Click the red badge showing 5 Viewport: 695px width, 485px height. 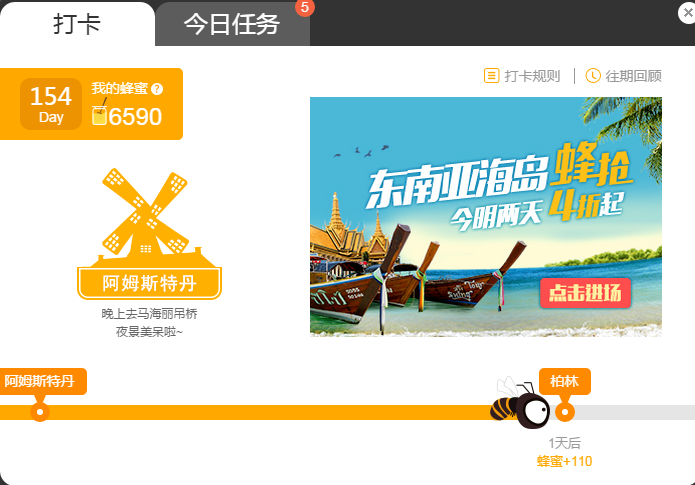(305, 7)
